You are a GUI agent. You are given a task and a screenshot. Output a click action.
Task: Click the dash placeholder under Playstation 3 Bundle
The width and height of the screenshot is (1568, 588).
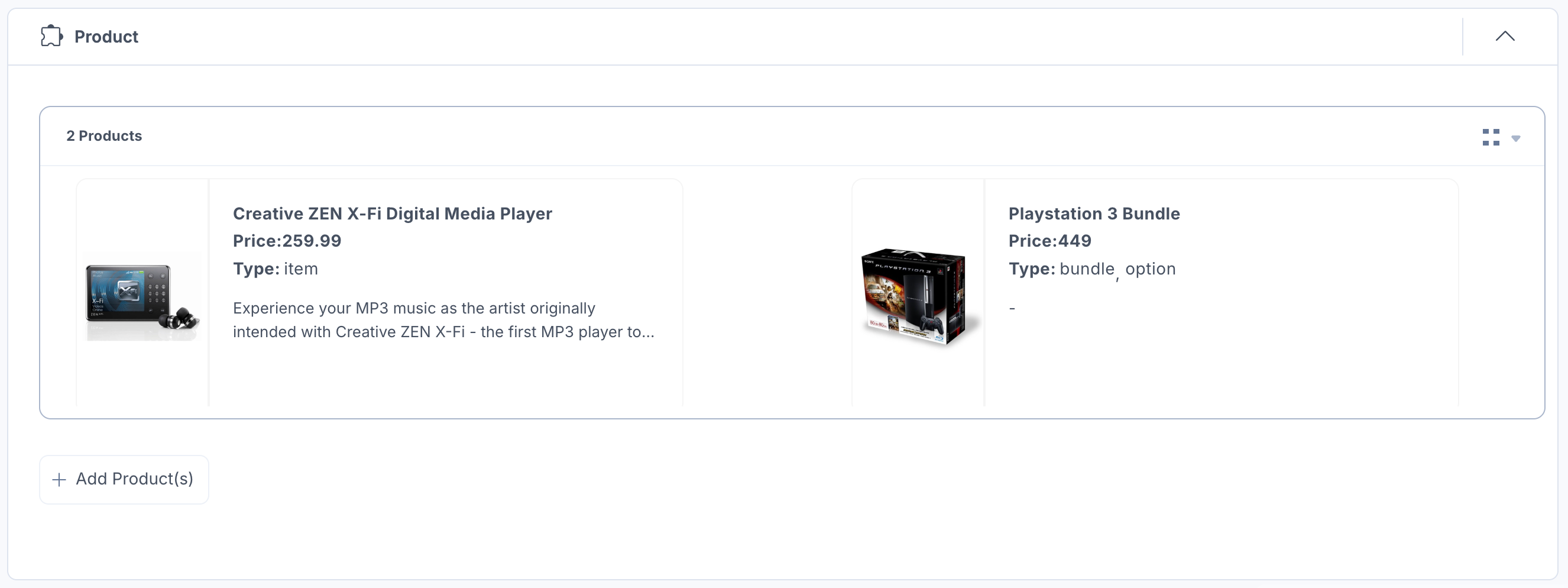(1012, 309)
